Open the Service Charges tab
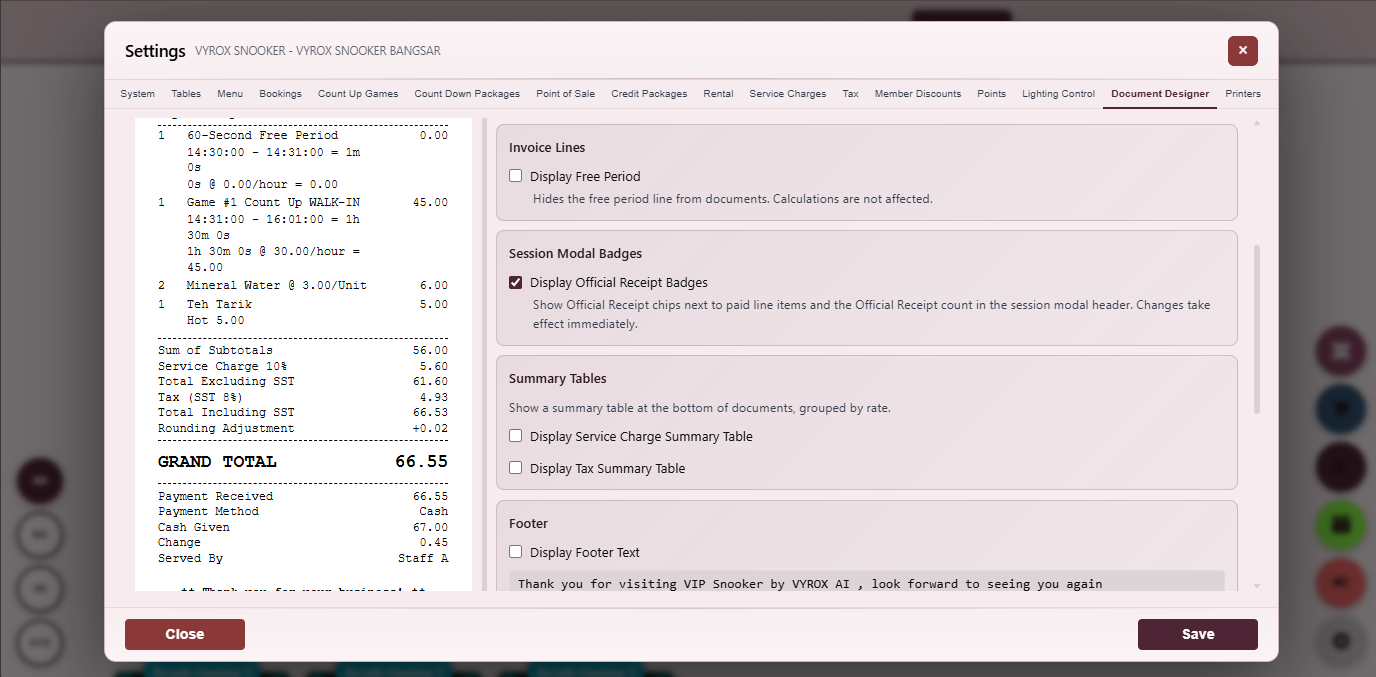 [x=788, y=94]
